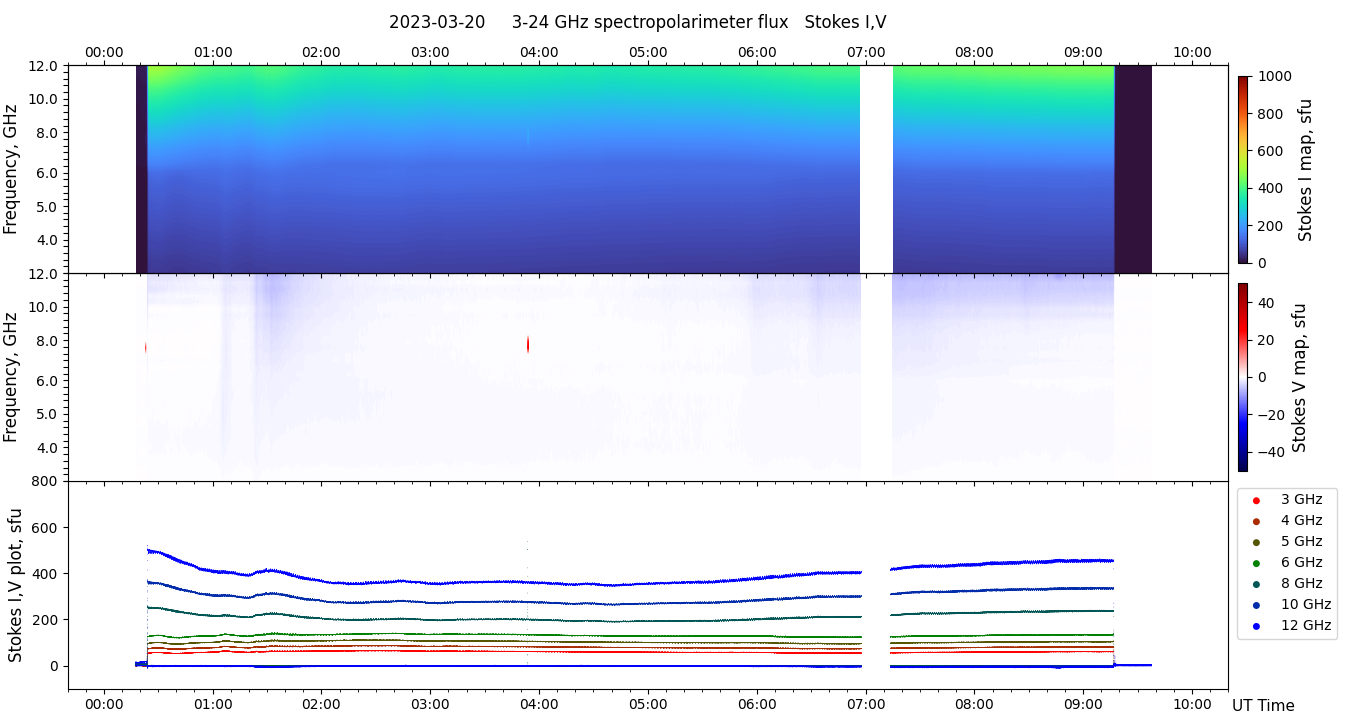Click the Stokes V map colorbar

(x=1243, y=377)
